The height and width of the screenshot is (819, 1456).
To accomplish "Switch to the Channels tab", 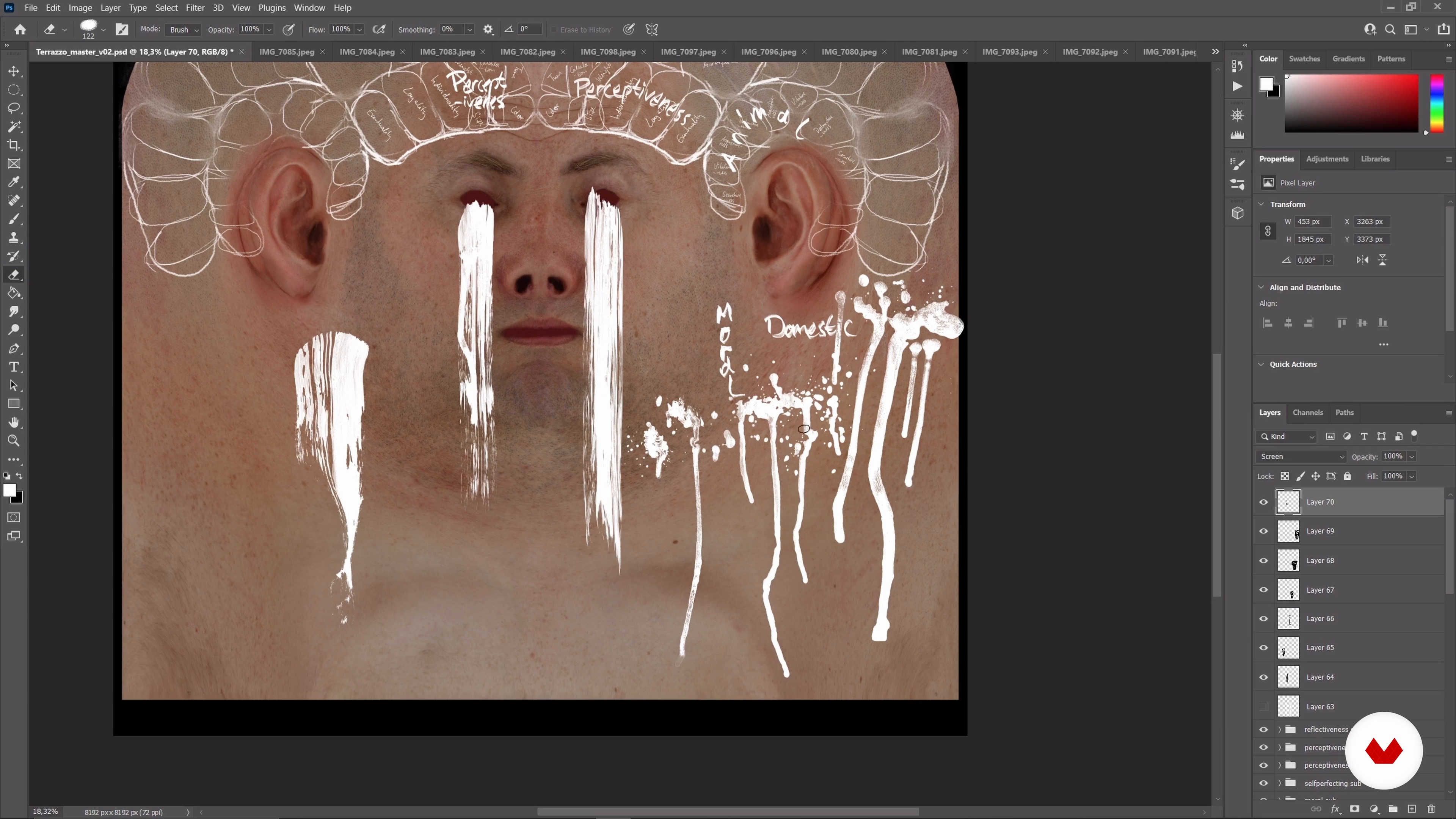I will pyautogui.click(x=1308, y=413).
